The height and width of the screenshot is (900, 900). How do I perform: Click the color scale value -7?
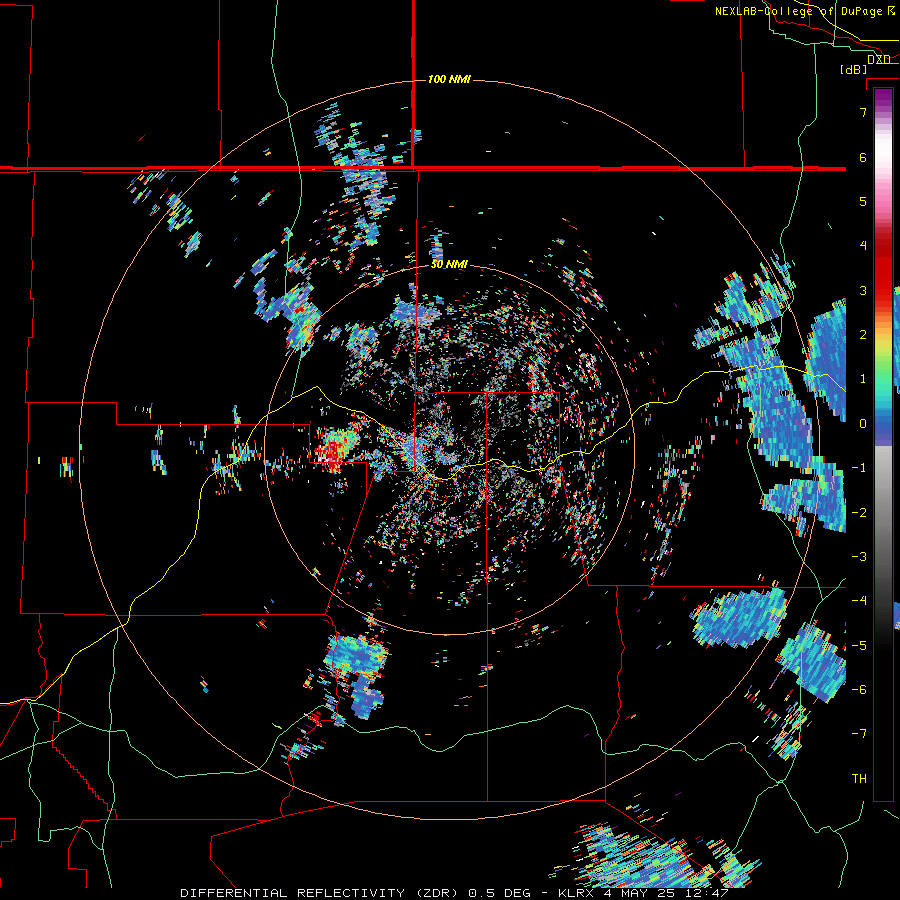(x=859, y=734)
